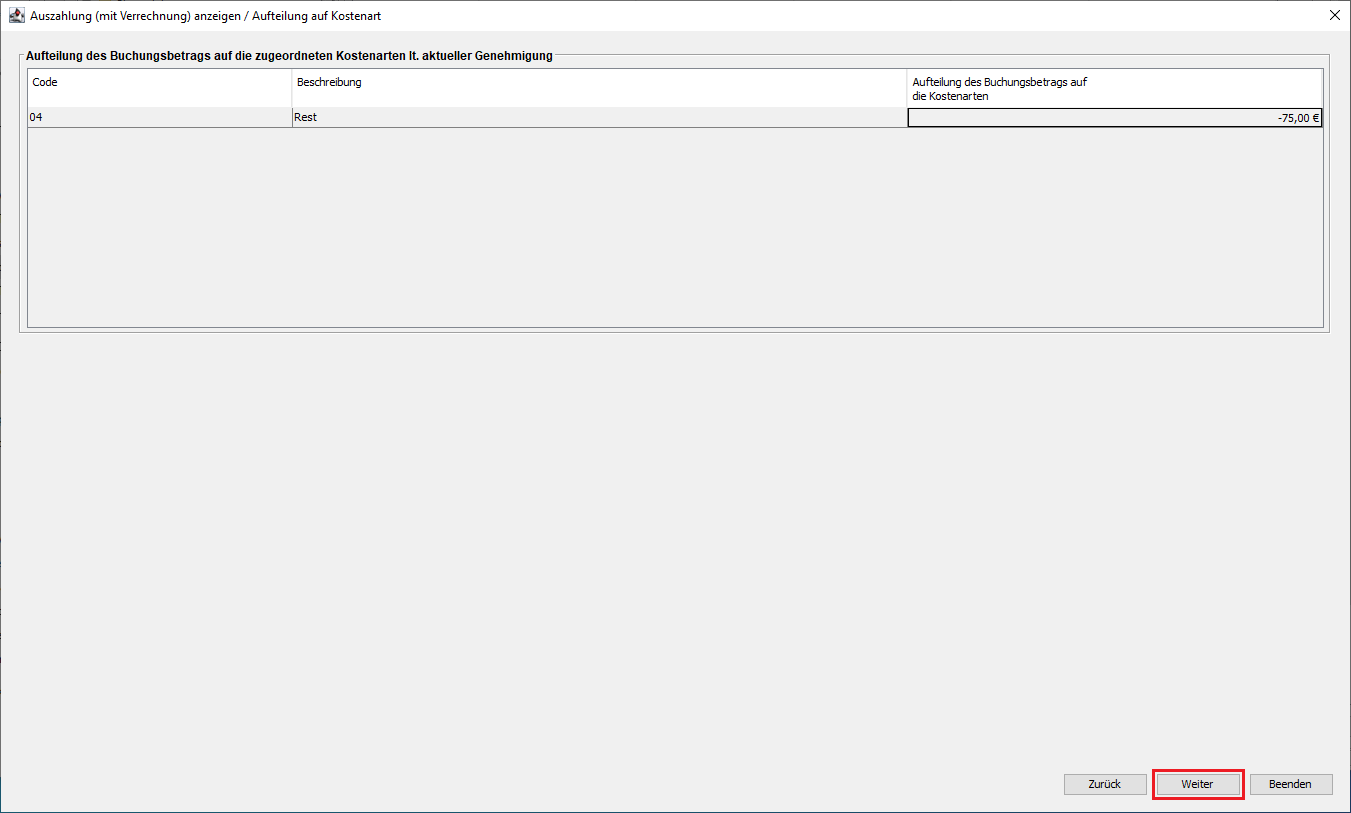Image resolution: width=1351 pixels, height=813 pixels.
Task: Click the application icon in the title bar
Action: tap(17, 16)
